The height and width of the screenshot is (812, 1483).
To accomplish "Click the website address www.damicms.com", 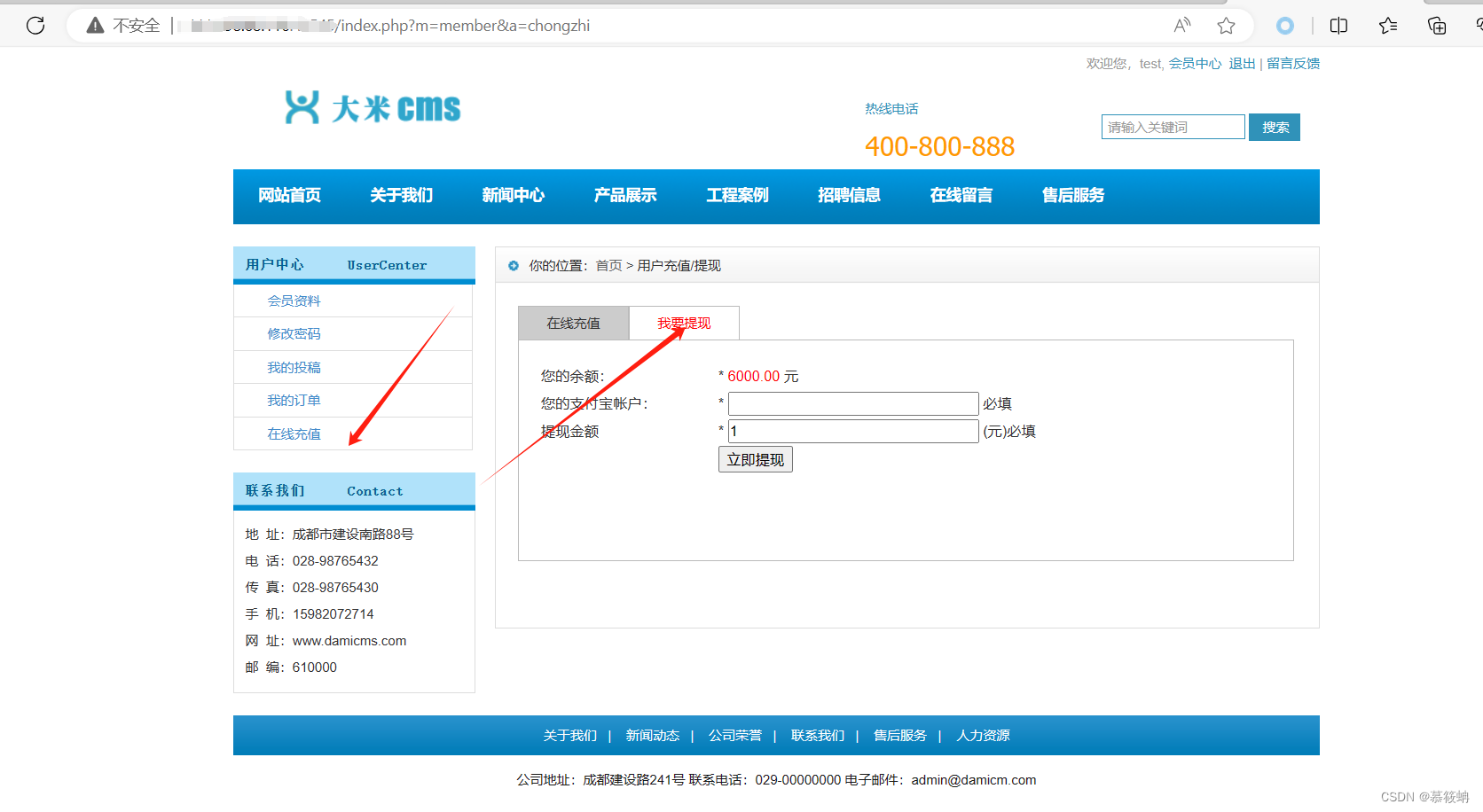I will 349,641.
